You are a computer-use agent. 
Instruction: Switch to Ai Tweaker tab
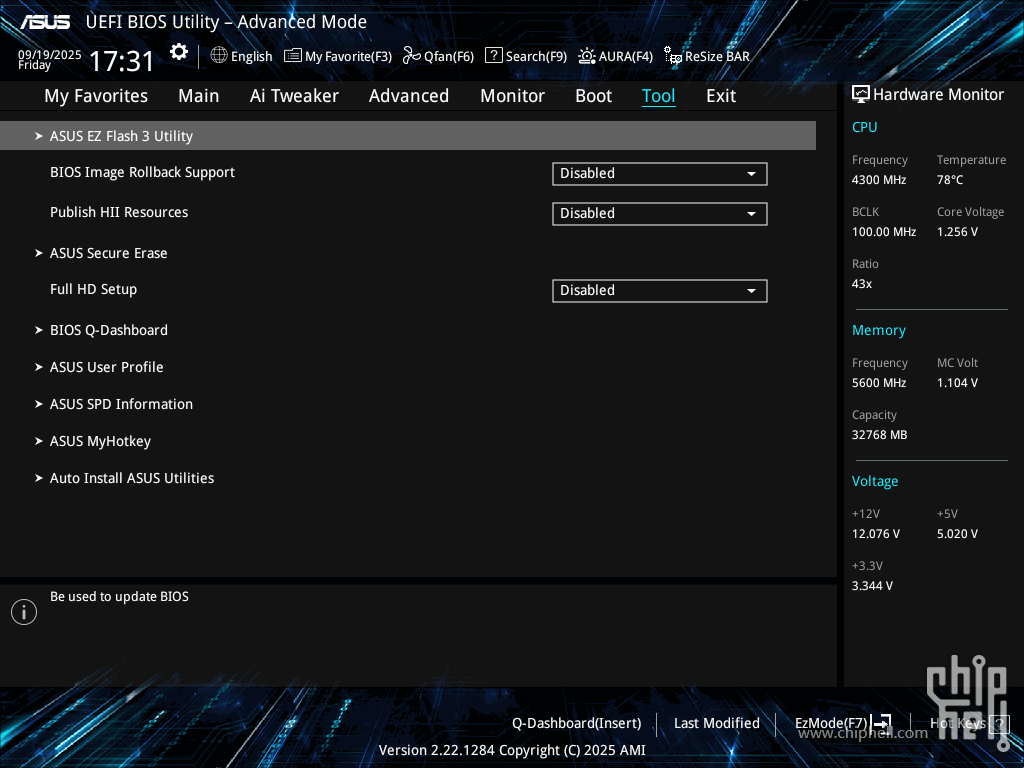pyautogui.click(x=294, y=96)
